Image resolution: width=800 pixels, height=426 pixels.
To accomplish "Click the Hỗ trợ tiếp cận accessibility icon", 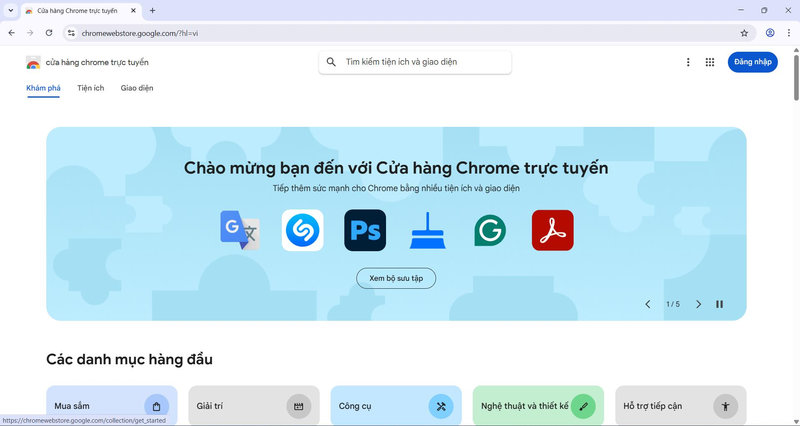I will click(x=726, y=407).
